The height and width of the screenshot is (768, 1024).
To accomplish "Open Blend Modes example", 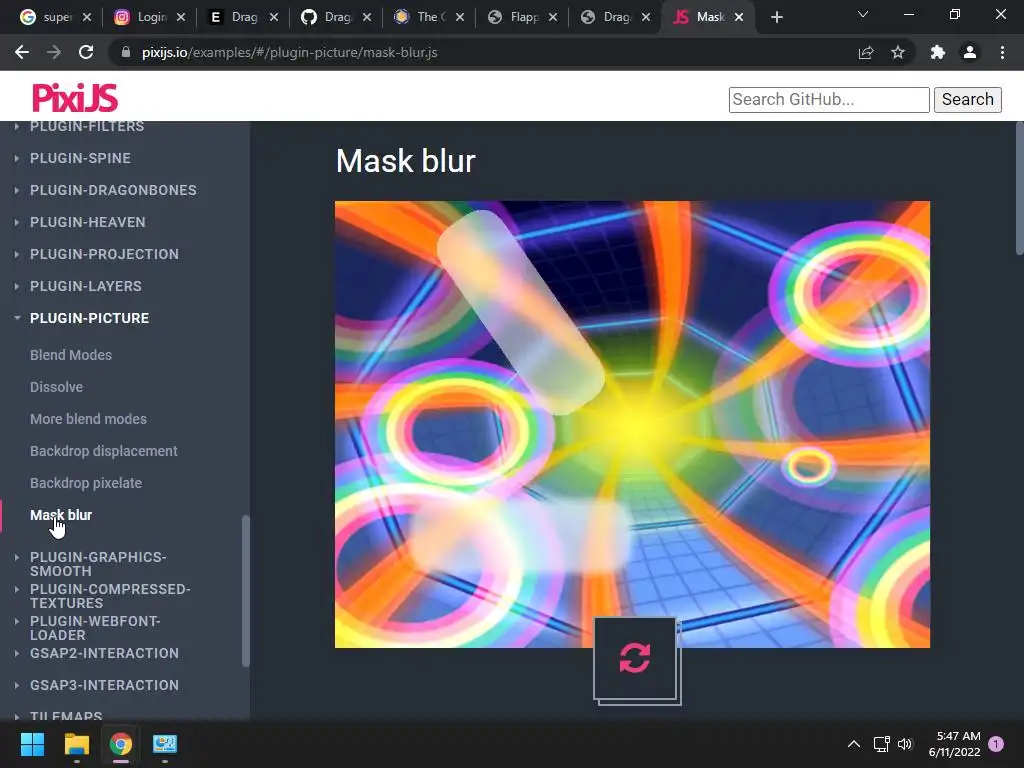I will [x=71, y=355].
